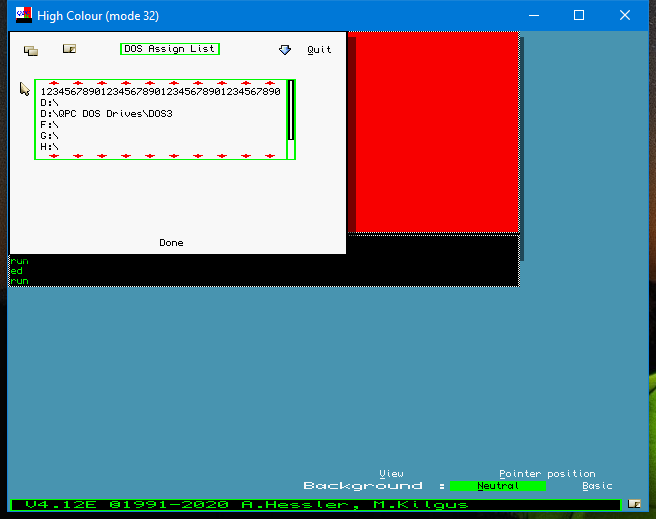
Task: Open the Pointer position option
Action: [x=547, y=474]
